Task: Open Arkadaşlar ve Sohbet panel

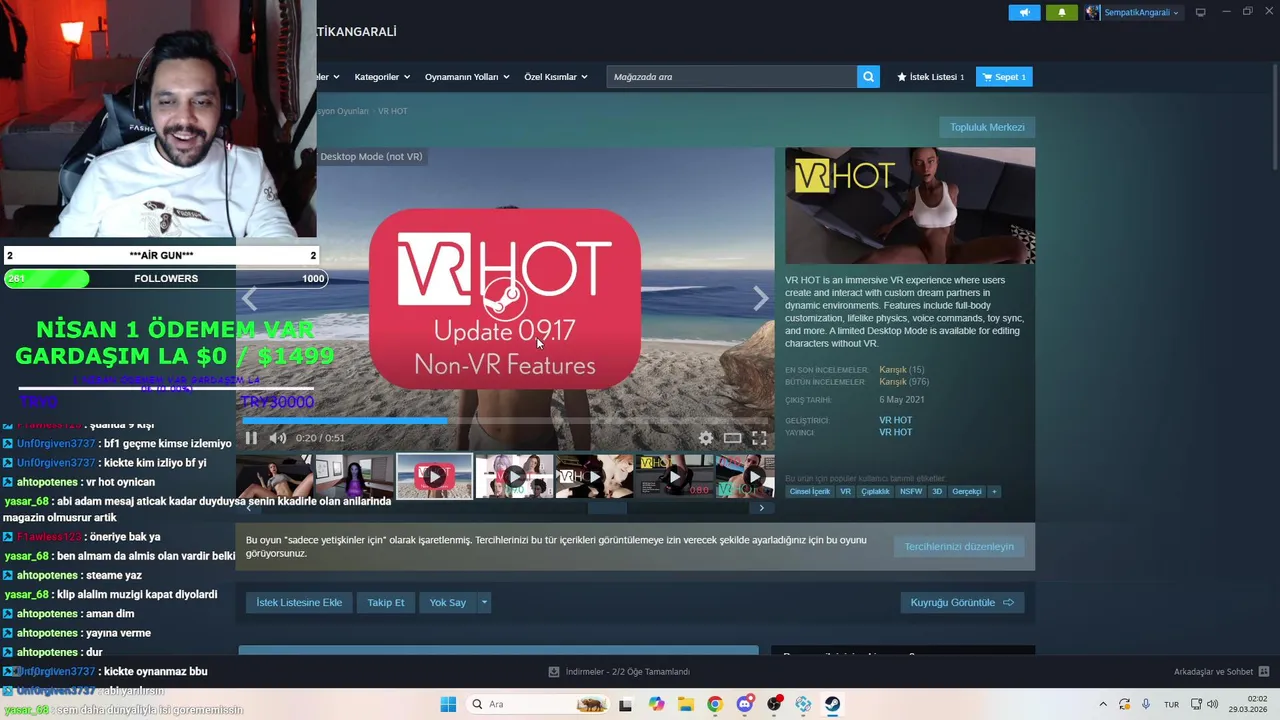Action: (1221, 672)
